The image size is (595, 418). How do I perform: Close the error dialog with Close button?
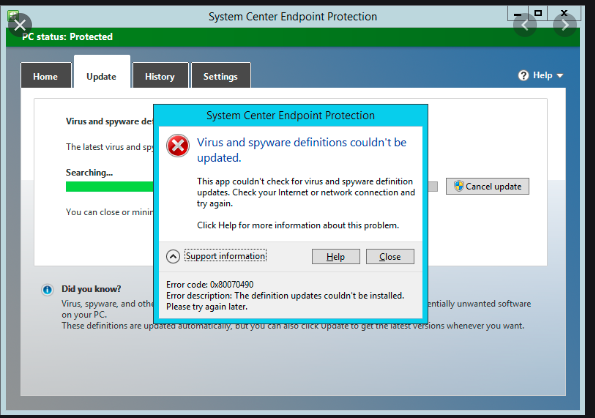[390, 257]
